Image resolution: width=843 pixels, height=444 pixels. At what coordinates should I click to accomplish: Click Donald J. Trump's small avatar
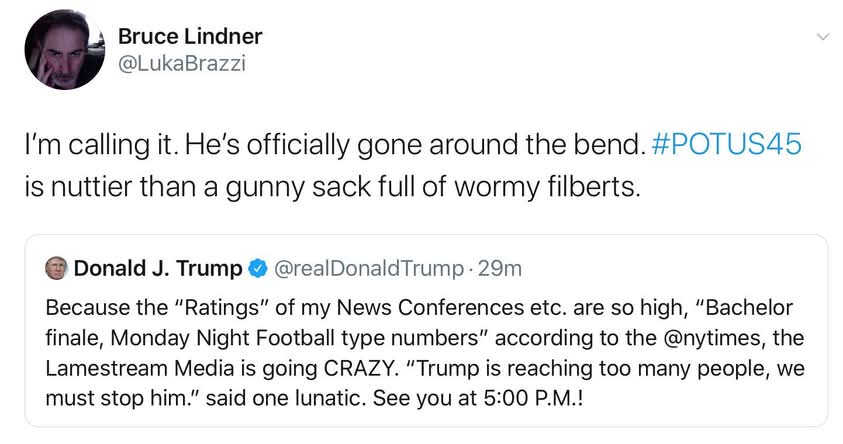pos(56,268)
